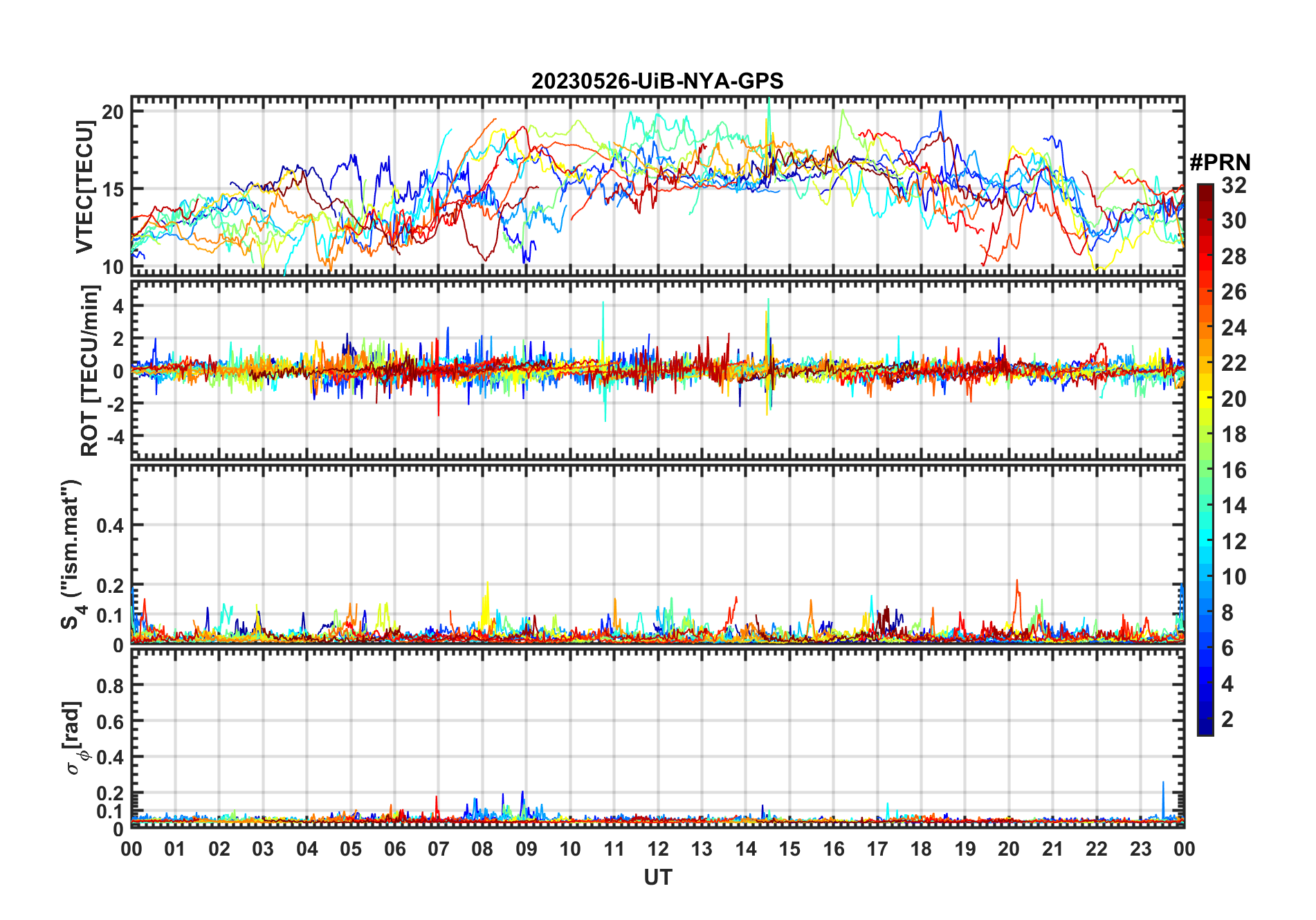This screenshot has height=920, width=1316.
Task: Click x-axis tick label 12
Action: tap(657, 849)
